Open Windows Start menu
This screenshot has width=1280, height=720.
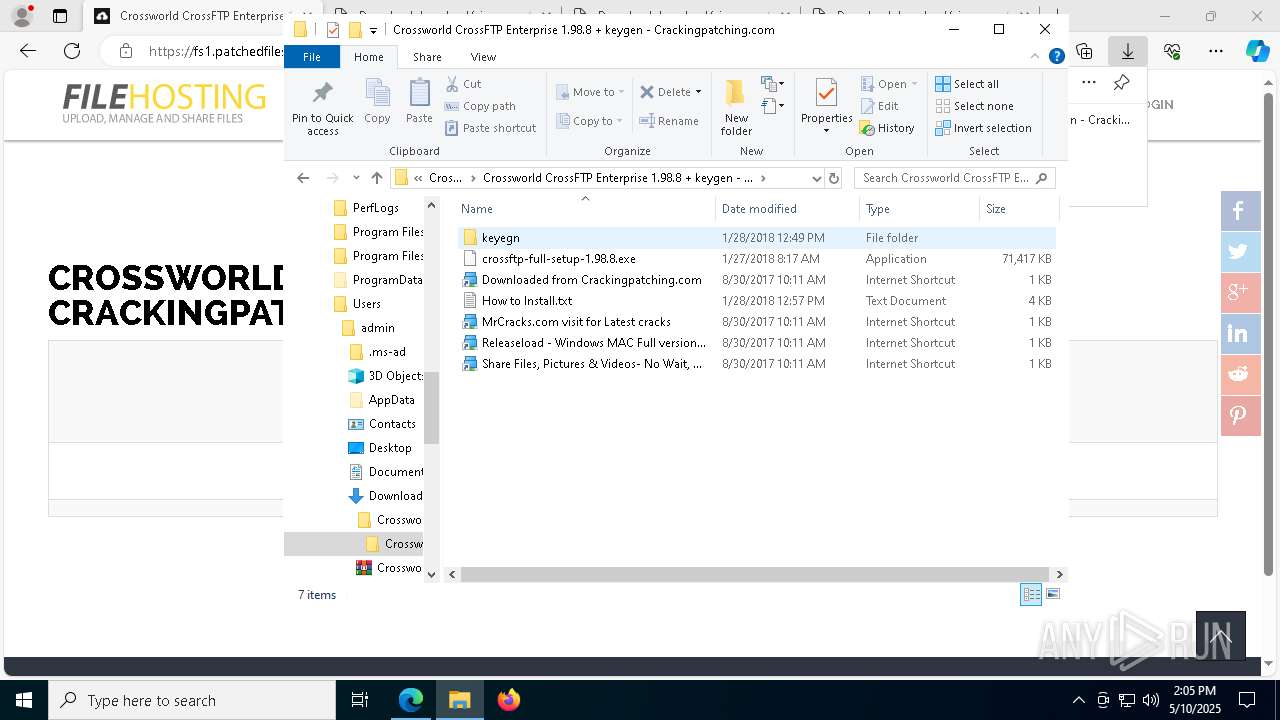tap(23, 700)
